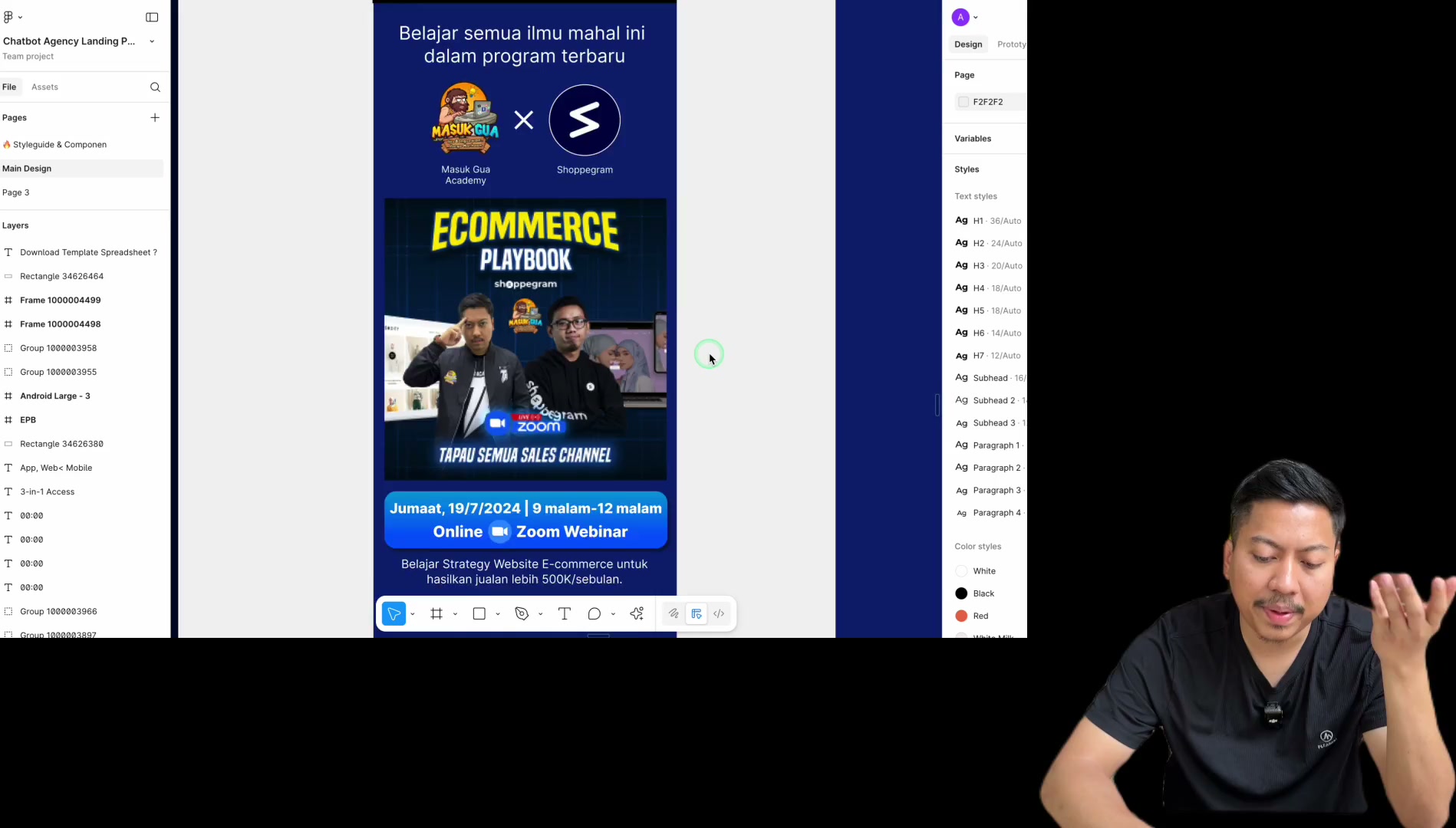This screenshot has width=1456, height=828.
Task: Open shape tools dropdown arrow
Action: [x=498, y=614]
